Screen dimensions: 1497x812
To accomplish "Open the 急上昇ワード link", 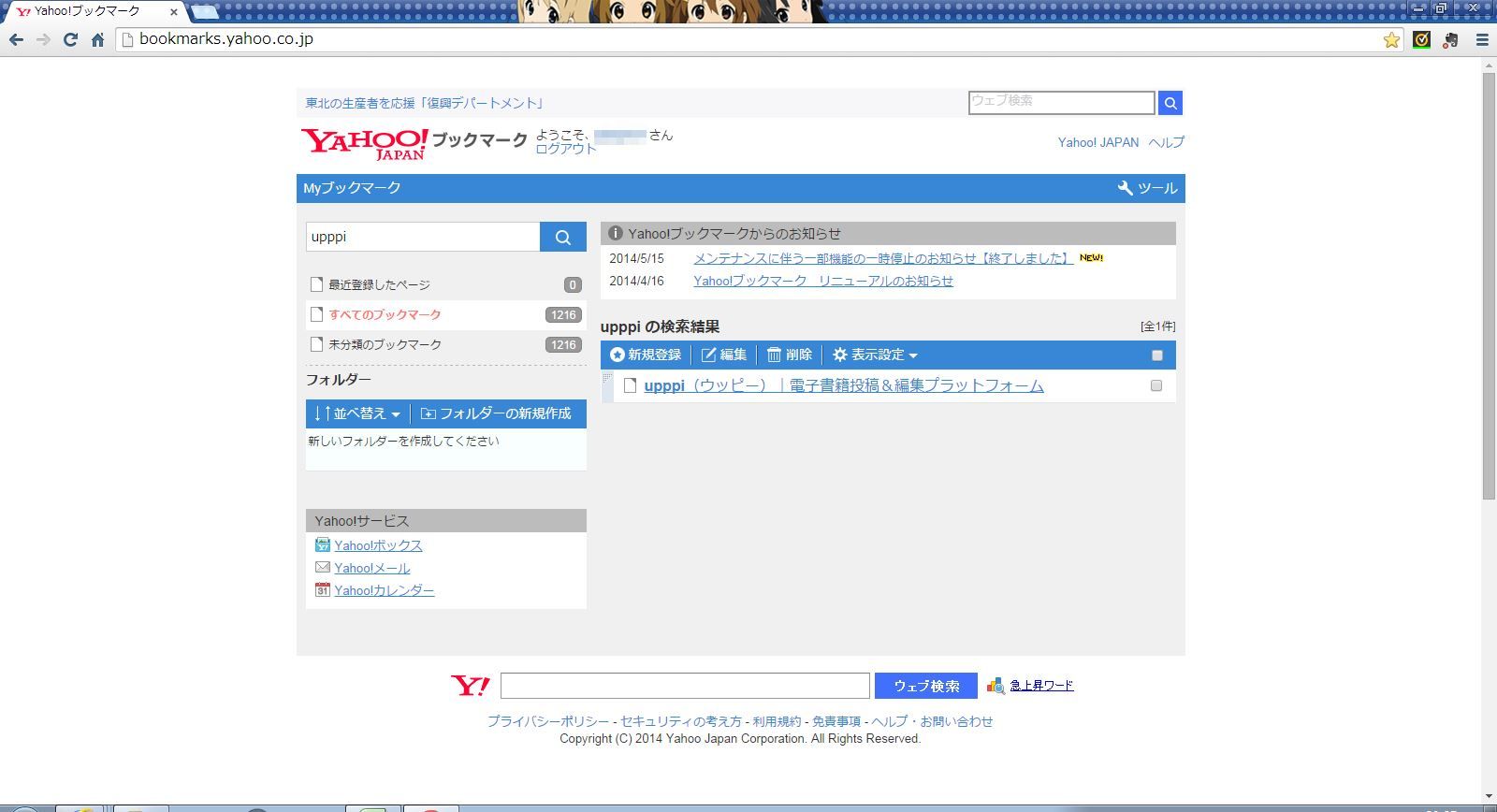I will tap(1041, 686).
